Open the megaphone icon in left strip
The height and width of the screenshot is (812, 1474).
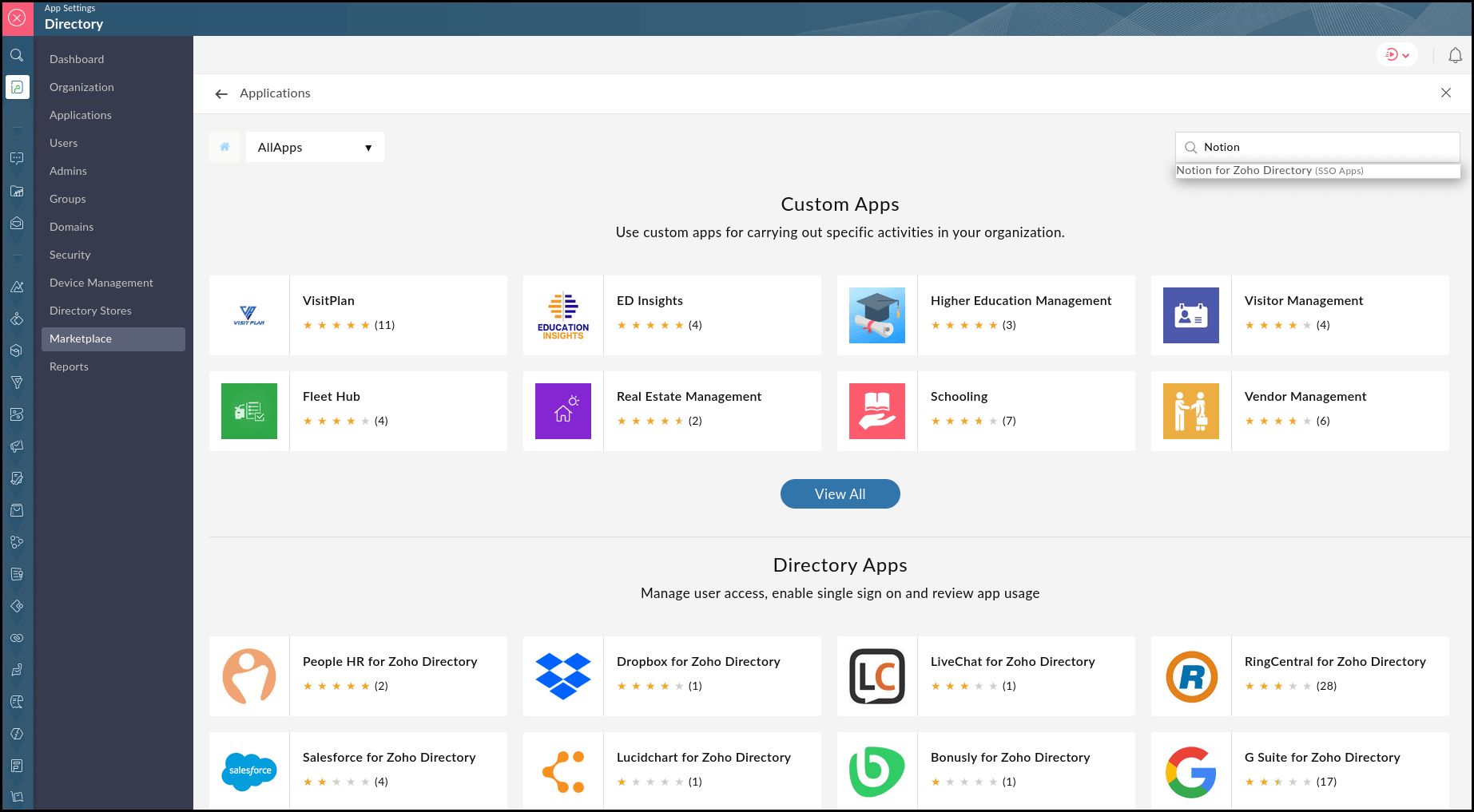point(17,446)
